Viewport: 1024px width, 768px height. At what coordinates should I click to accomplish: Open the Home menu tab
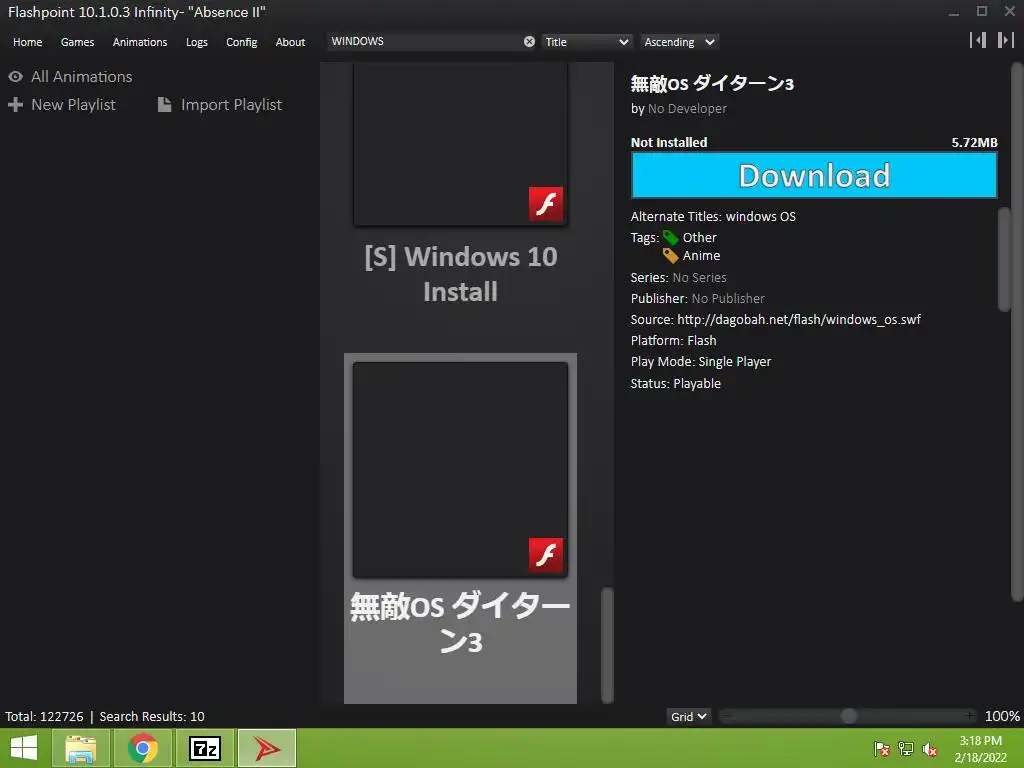[27, 42]
